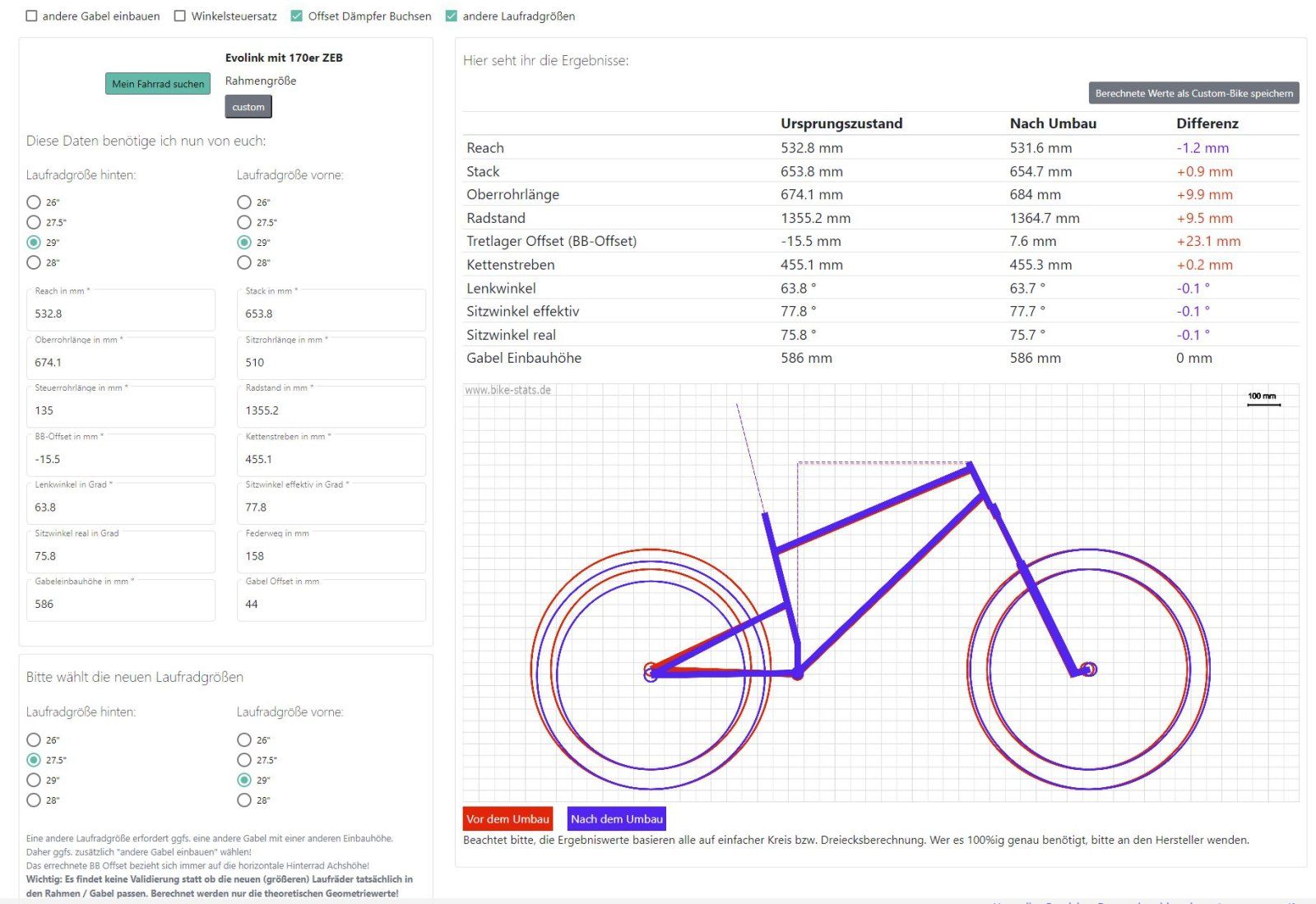Screen dimensions: 1316x904
Task: Focus the Stack in mm field
Action: 331,313
